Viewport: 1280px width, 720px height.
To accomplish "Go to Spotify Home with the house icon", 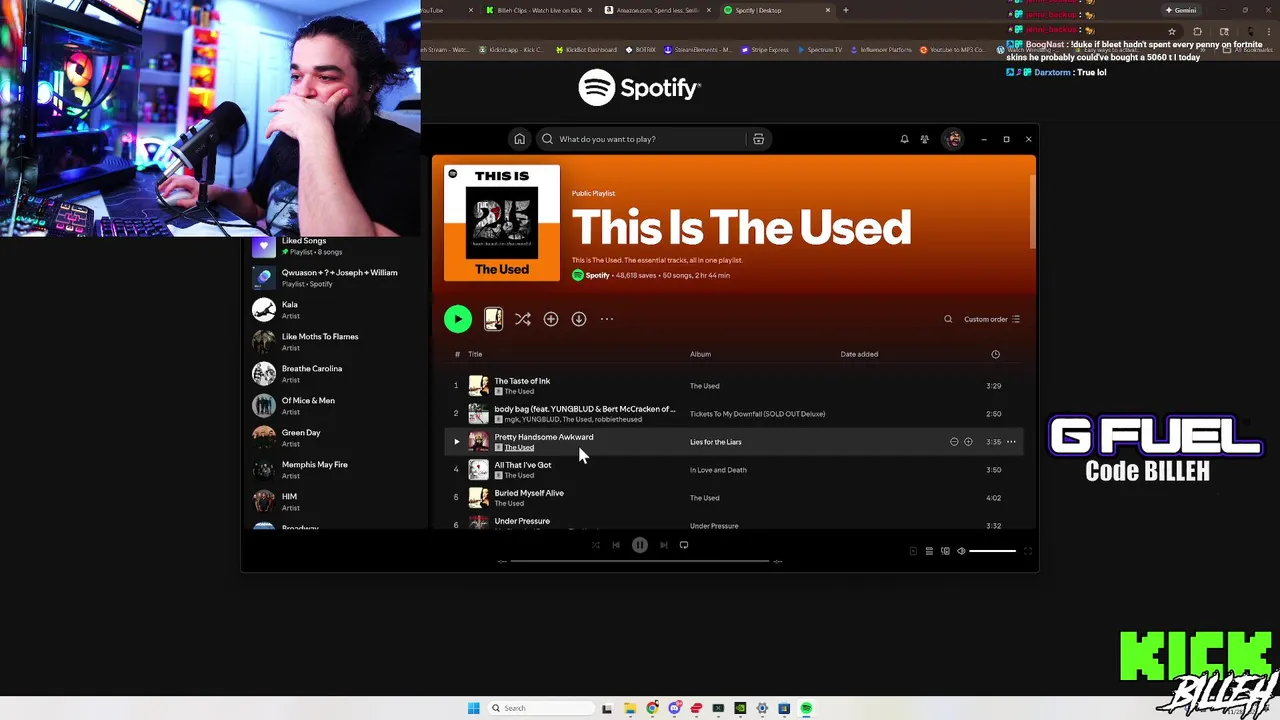I will pyautogui.click(x=519, y=139).
